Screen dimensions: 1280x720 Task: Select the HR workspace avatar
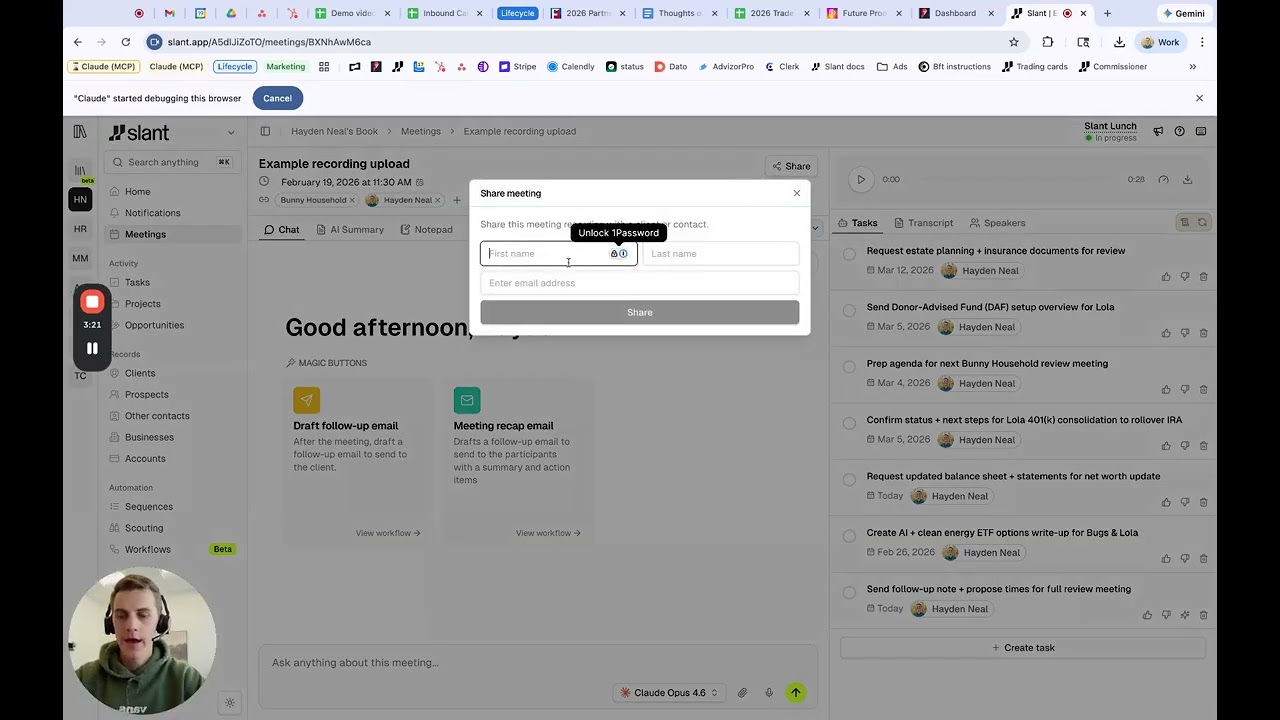(80, 229)
